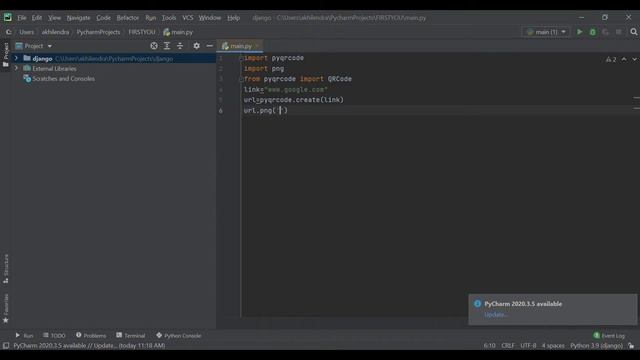Close the main.py editor tab

pos(257,46)
